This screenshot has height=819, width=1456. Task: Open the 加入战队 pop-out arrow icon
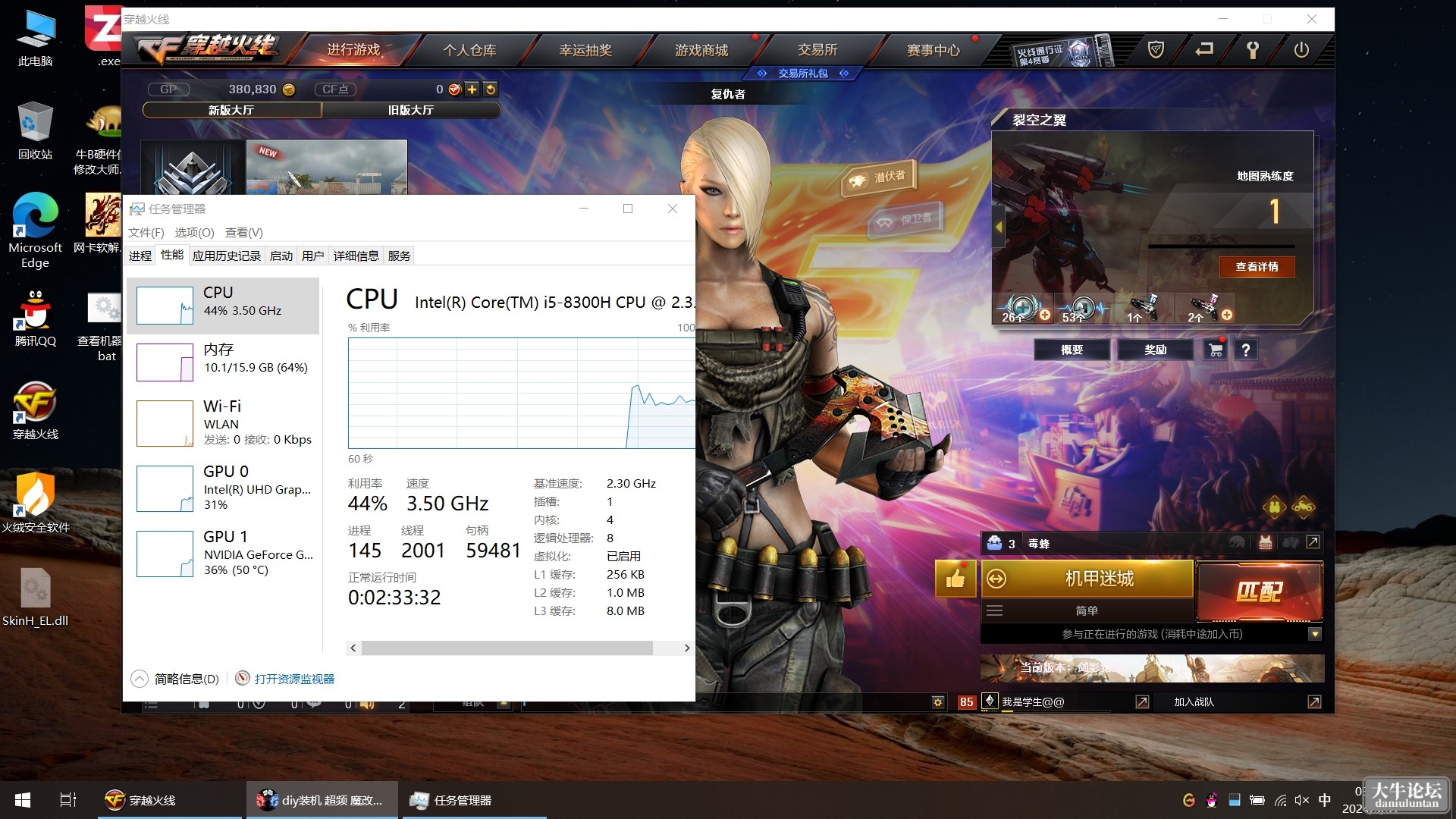click(x=1314, y=702)
